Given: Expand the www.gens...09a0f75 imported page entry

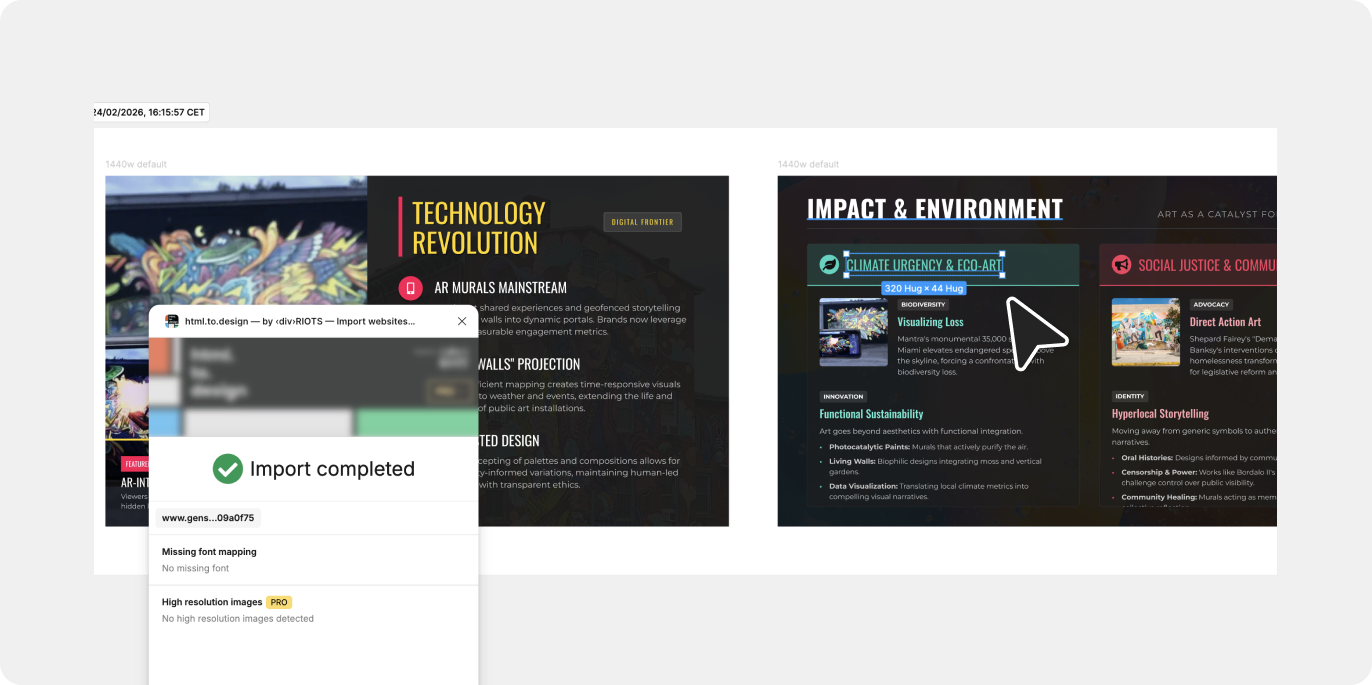Looking at the screenshot, I should (x=207, y=518).
